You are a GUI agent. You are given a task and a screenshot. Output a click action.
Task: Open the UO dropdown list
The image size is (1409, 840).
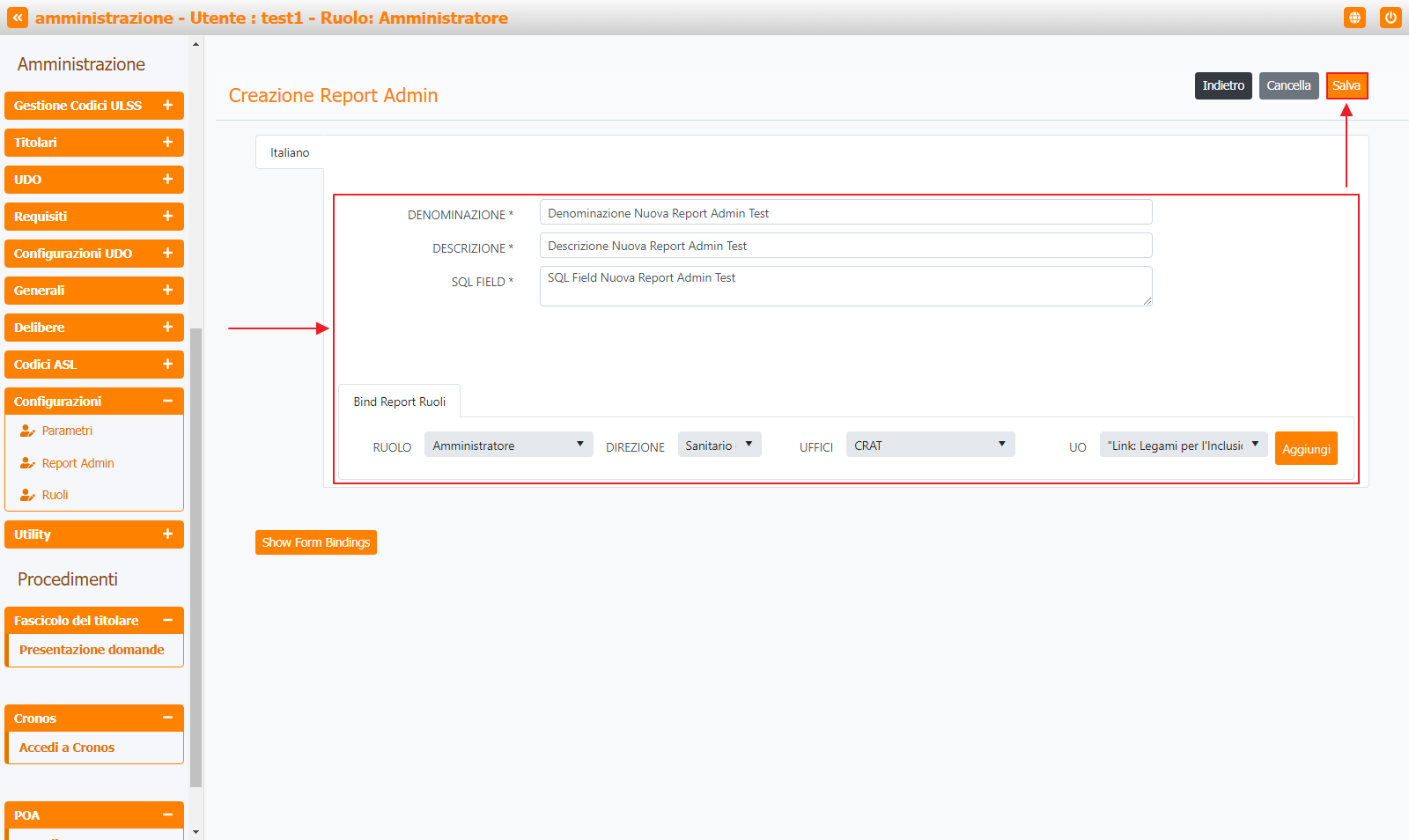pos(1183,445)
